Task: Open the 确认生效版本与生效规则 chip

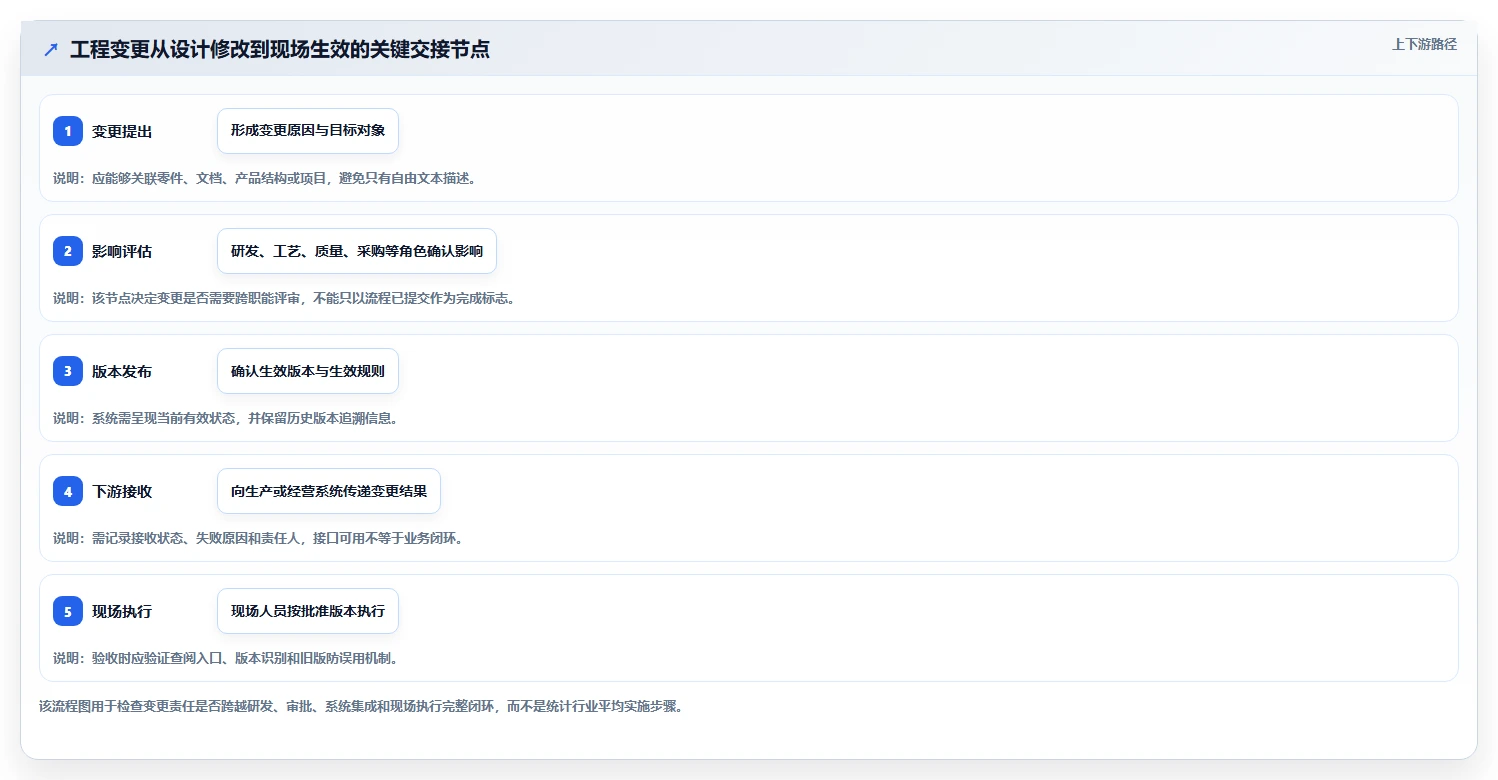Action: tap(308, 371)
